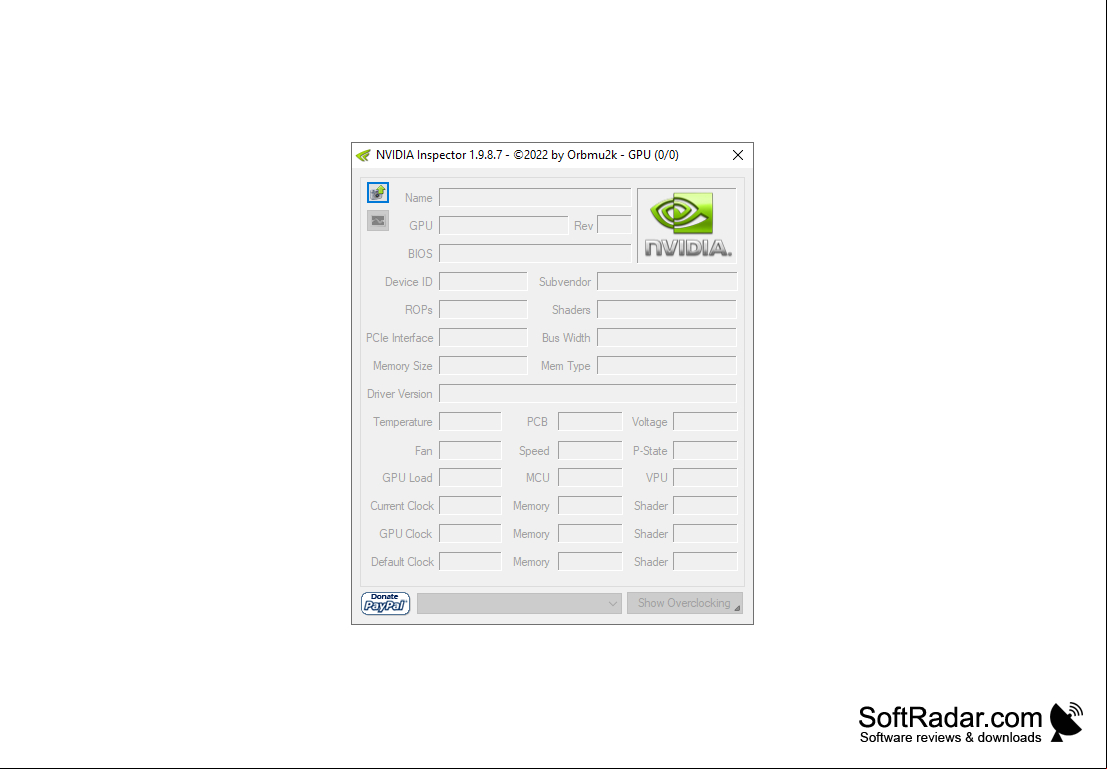Click the GPU Clock field
This screenshot has height=769, width=1107.
point(470,534)
